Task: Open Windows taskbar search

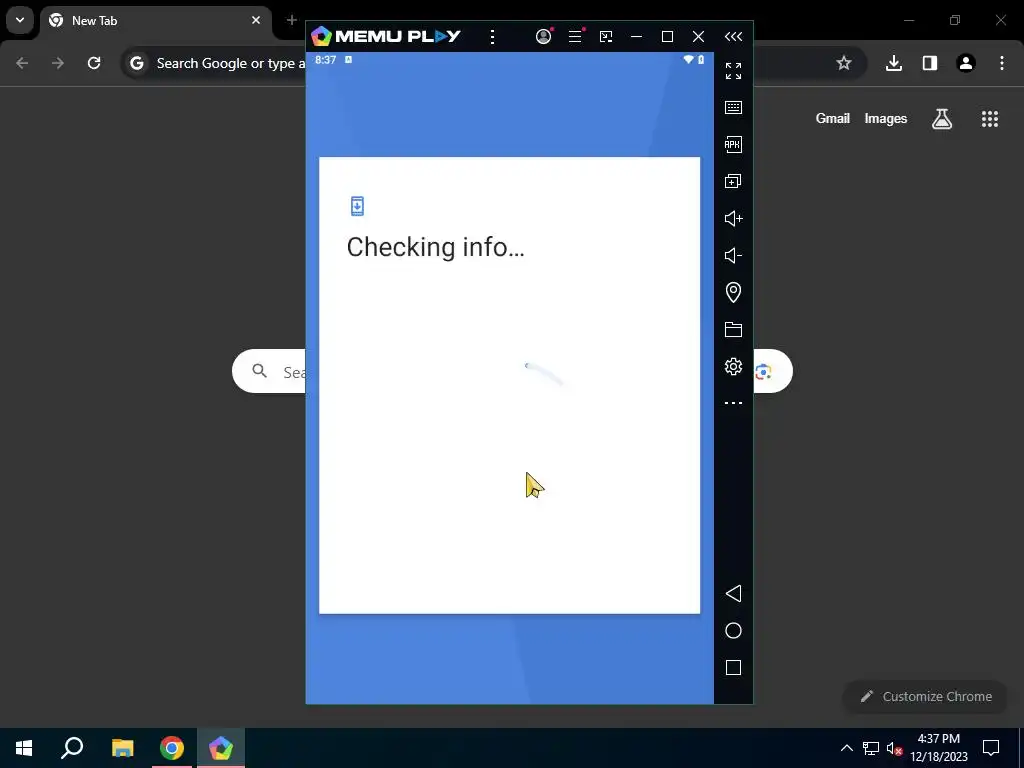Action: (72, 748)
